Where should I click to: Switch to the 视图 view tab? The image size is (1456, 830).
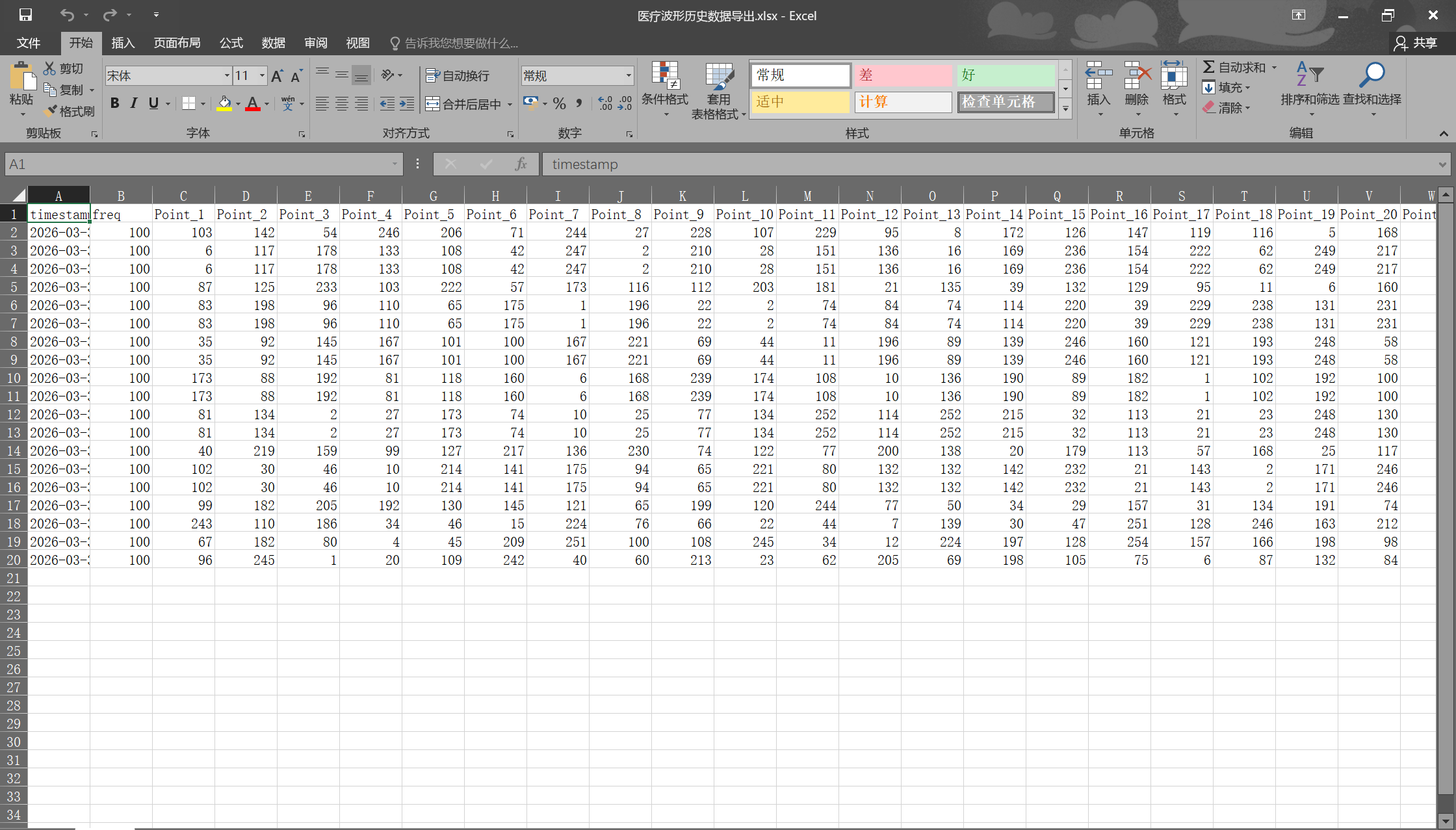tap(357, 43)
